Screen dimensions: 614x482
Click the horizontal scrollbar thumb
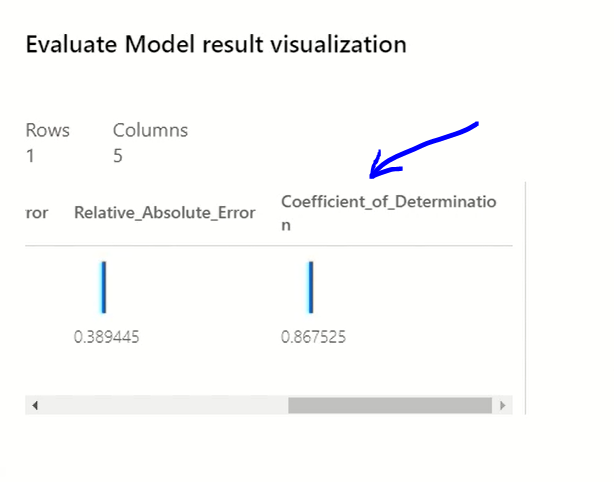[390, 405]
